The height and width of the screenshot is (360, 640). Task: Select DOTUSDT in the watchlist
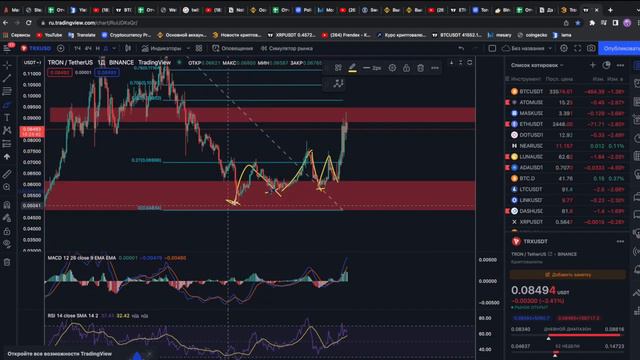point(567,135)
